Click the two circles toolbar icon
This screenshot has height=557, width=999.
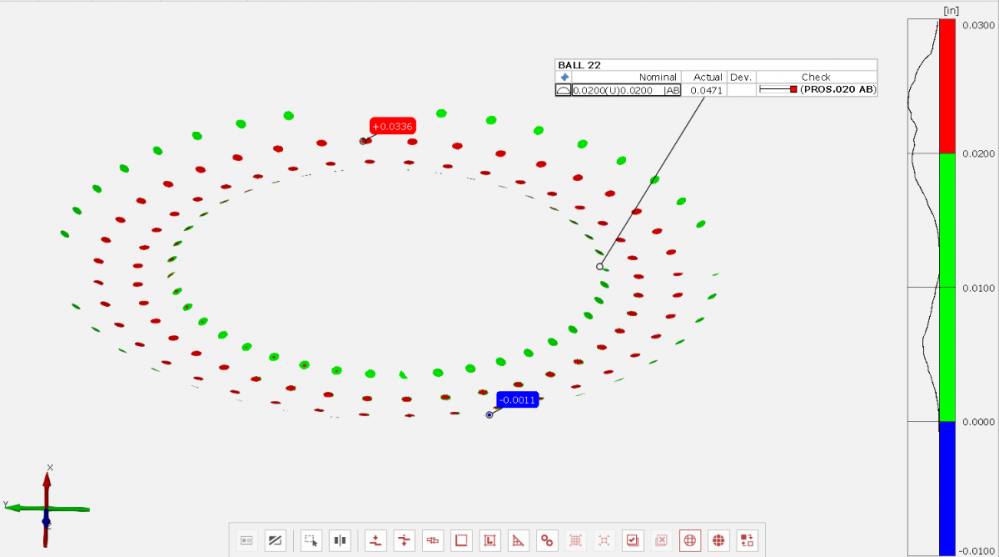point(547,540)
